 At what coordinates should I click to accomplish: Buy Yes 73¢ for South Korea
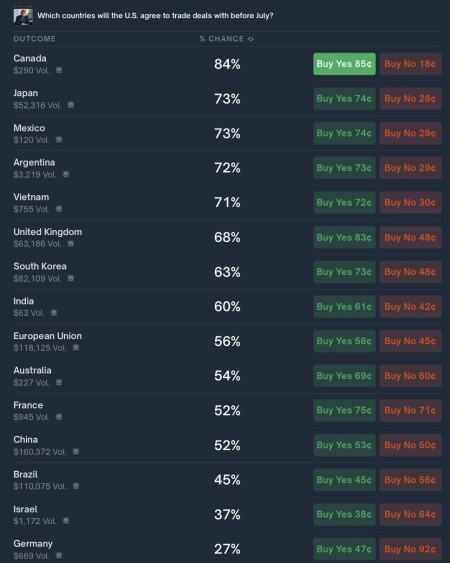tap(344, 272)
